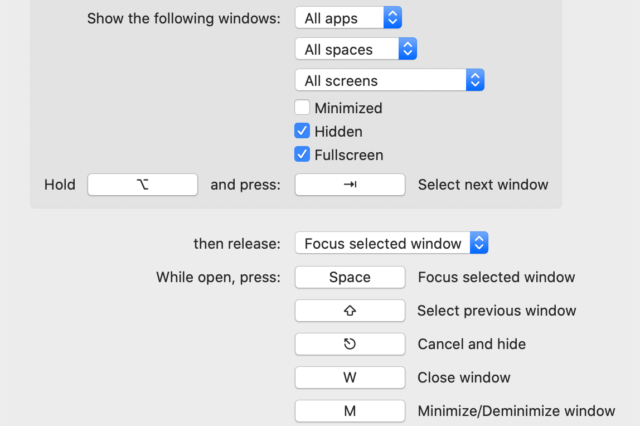Click the Escape shortcut for Cancel and hide

tap(350, 344)
